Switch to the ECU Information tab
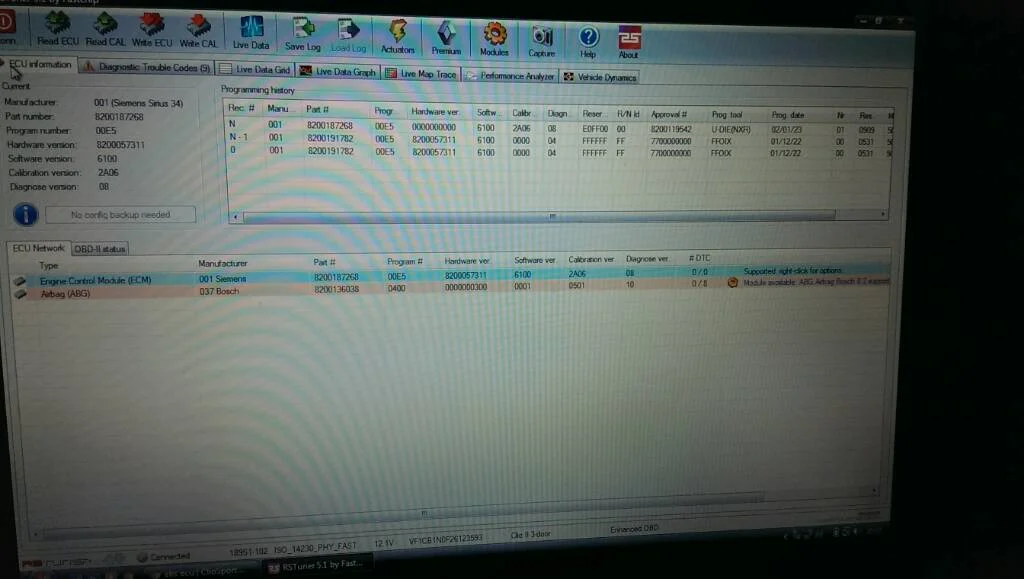 click(39, 65)
